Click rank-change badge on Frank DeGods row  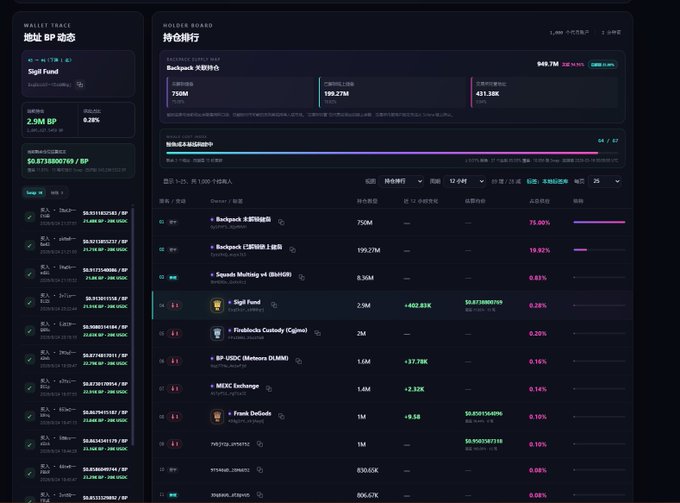pos(175,416)
